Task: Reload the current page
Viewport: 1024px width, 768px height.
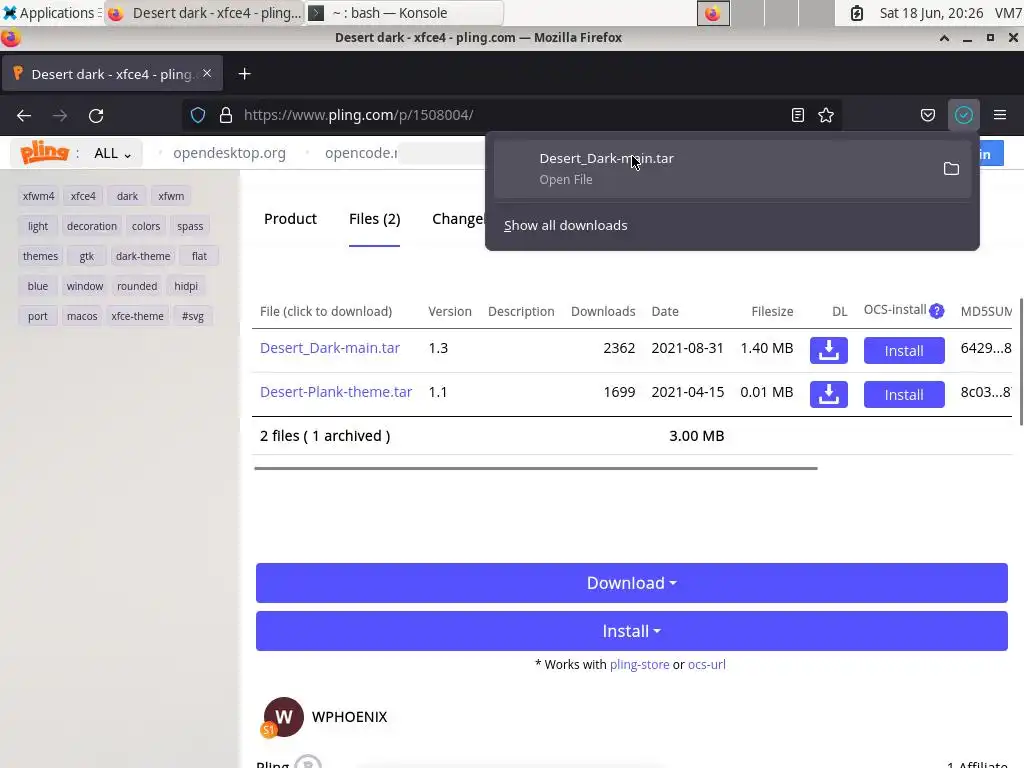Action: [x=96, y=116]
